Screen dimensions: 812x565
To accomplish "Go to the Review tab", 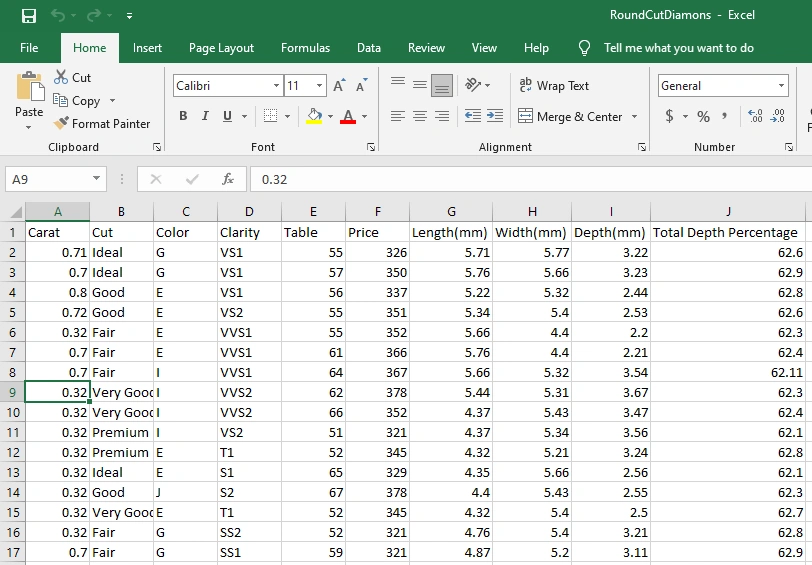I will click(426, 48).
